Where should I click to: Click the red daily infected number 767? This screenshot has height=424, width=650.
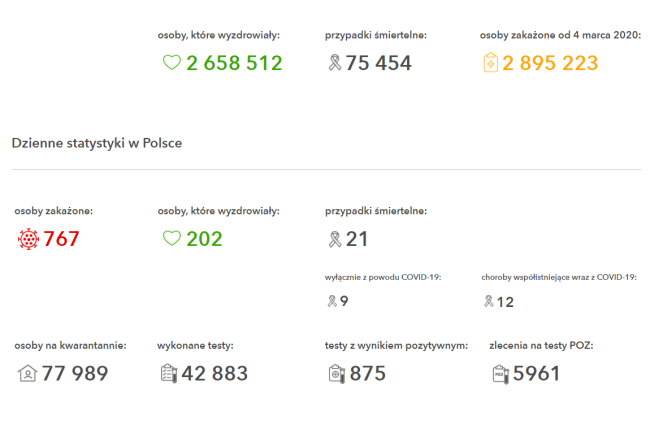(x=61, y=239)
